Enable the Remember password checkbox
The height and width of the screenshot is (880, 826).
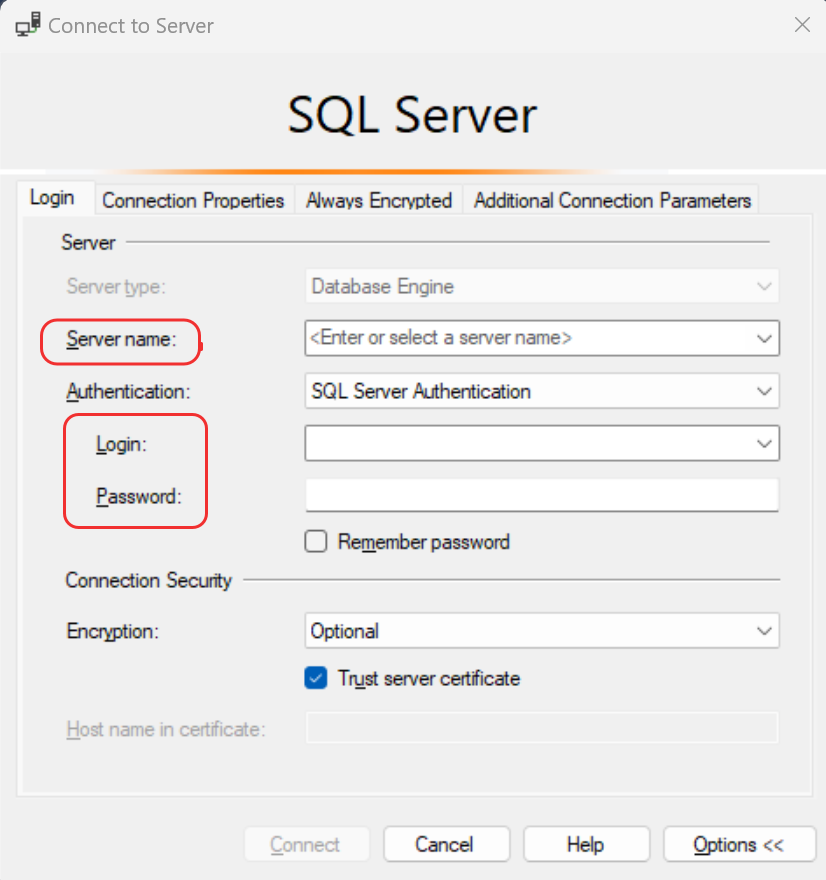point(316,542)
